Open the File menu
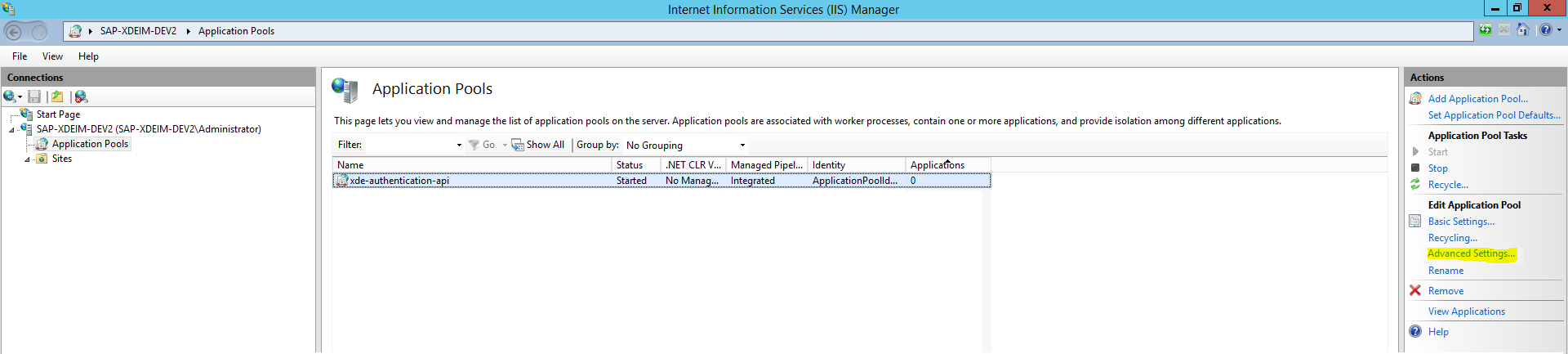The image size is (1568, 354). (20, 56)
